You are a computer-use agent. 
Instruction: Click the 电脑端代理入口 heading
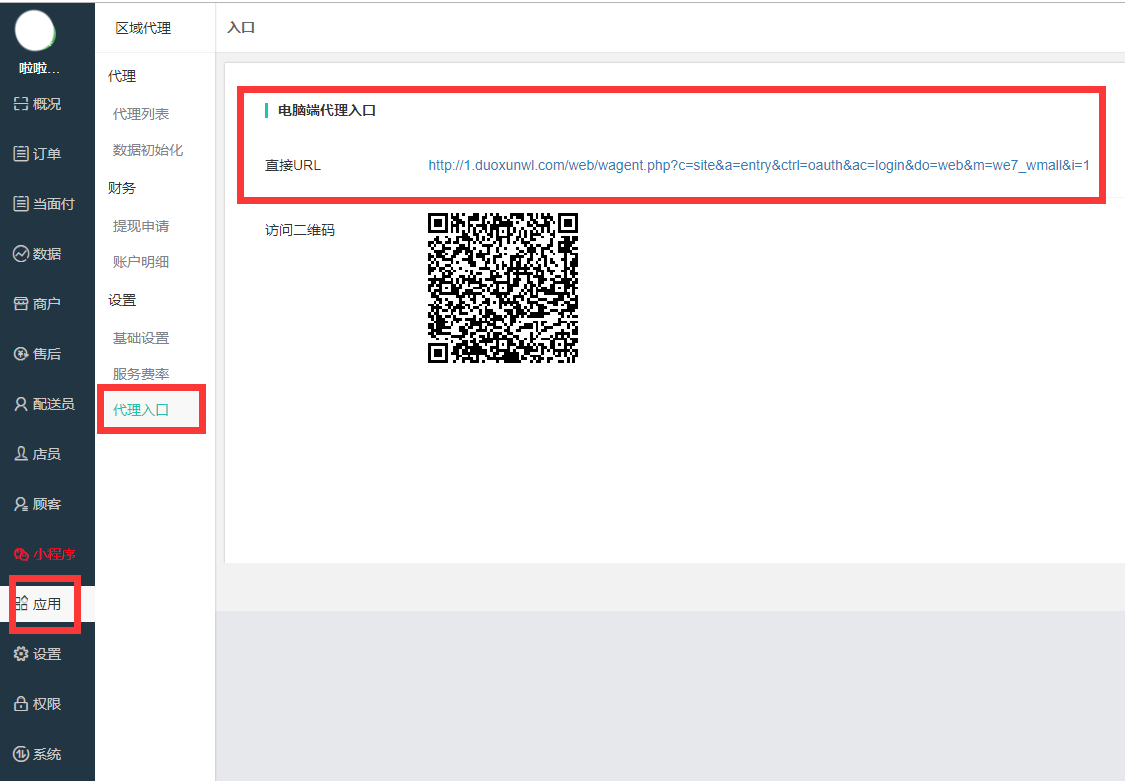point(327,110)
